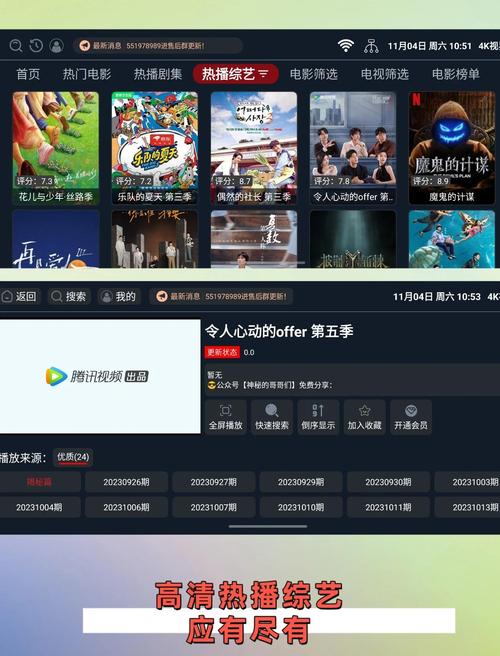
Task: Click 搜索 button in detail page
Action: (x=69, y=297)
